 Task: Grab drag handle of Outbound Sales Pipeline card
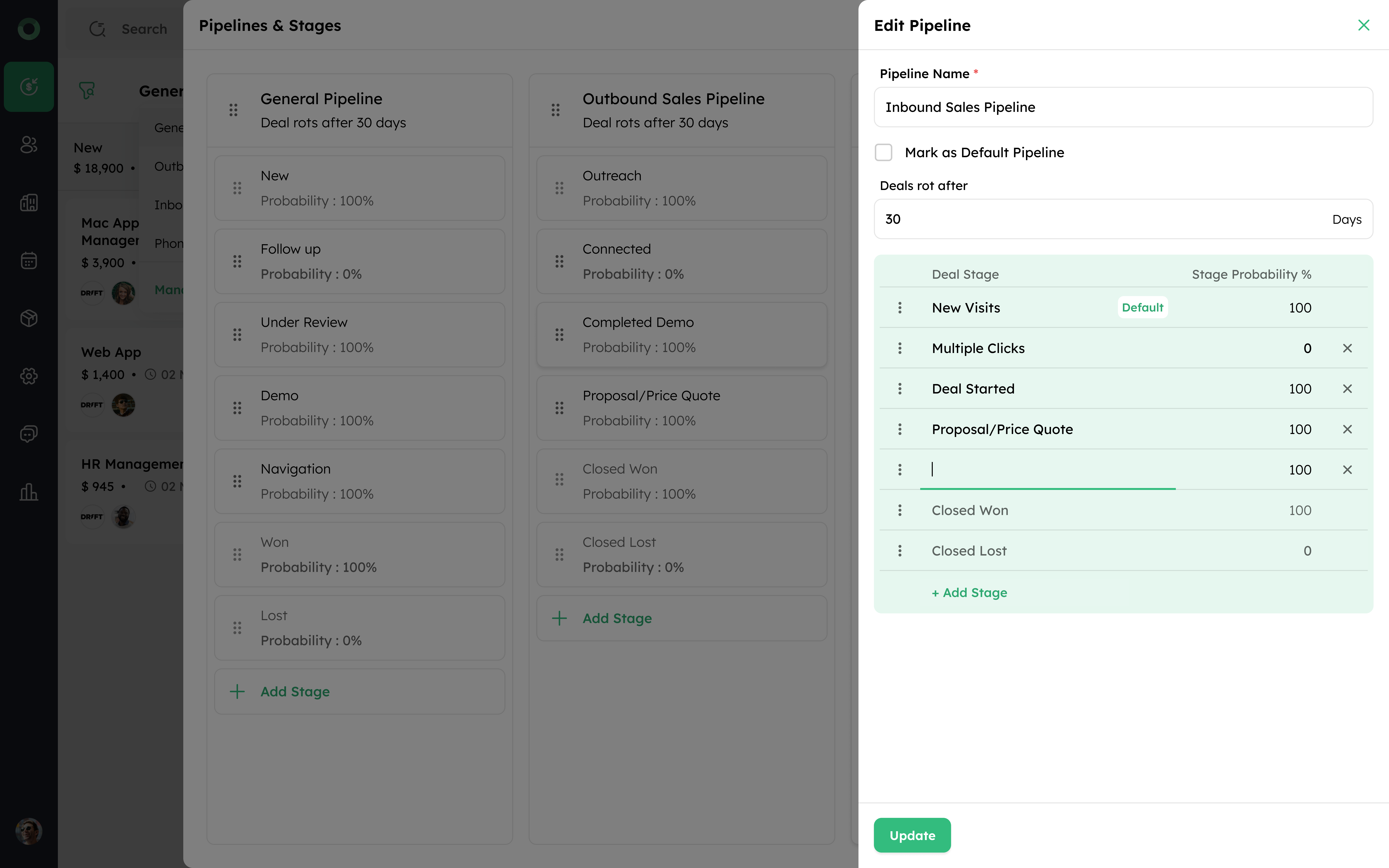coord(556,110)
